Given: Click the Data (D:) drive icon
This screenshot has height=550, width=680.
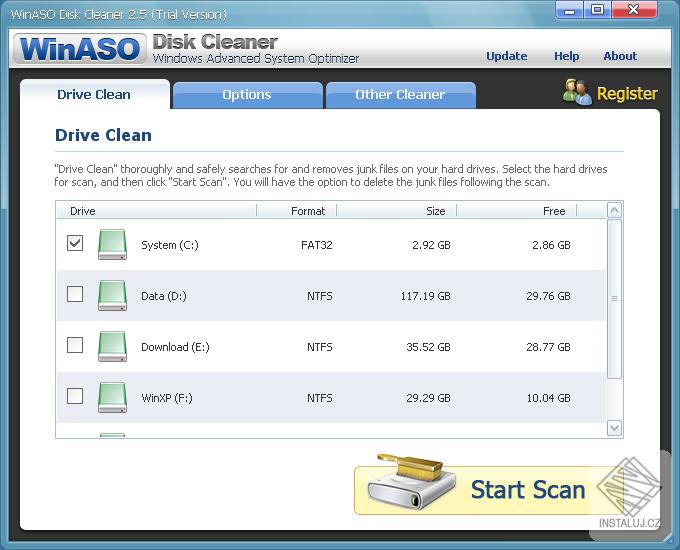Looking at the screenshot, I should (112, 295).
